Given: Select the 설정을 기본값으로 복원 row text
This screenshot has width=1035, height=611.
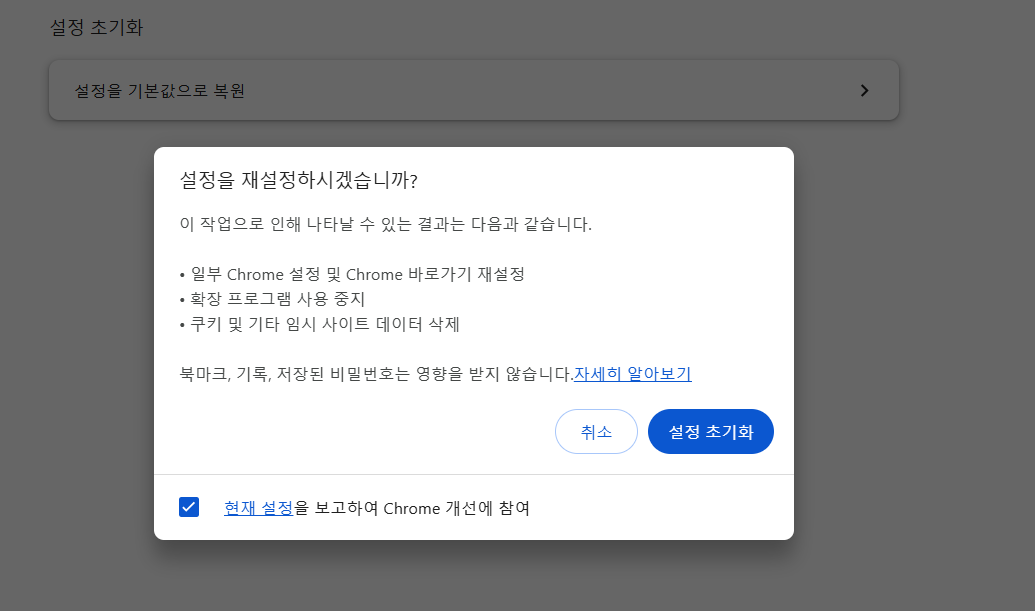Looking at the screenshot, I should coord(160,90).
